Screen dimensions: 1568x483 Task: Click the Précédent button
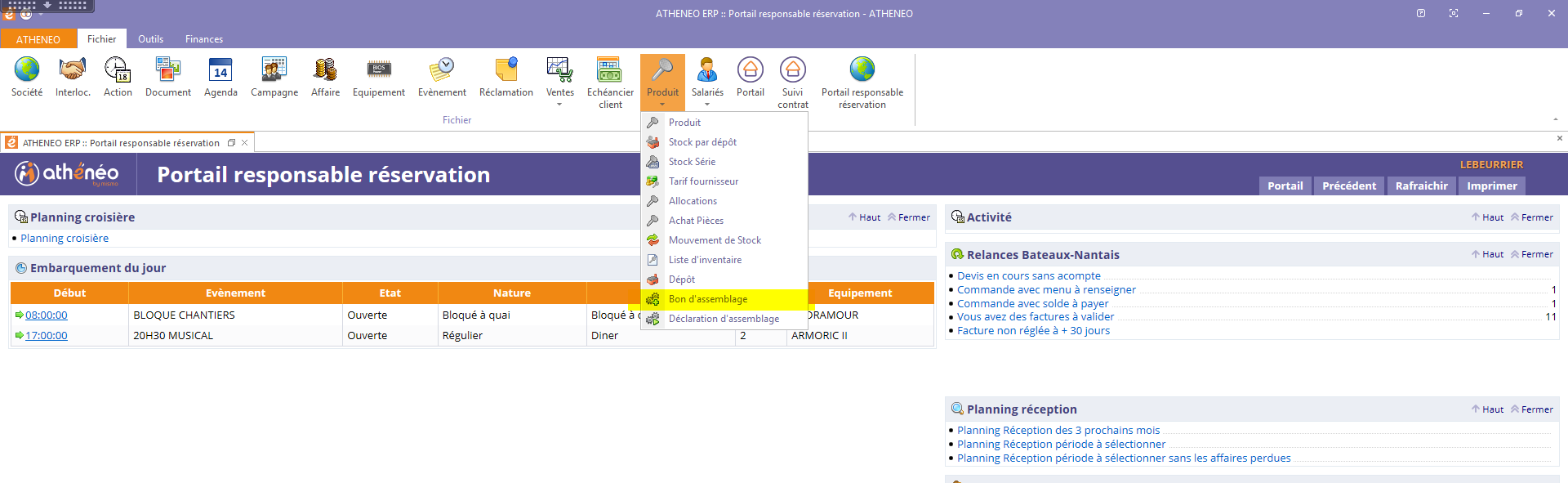1349,186
